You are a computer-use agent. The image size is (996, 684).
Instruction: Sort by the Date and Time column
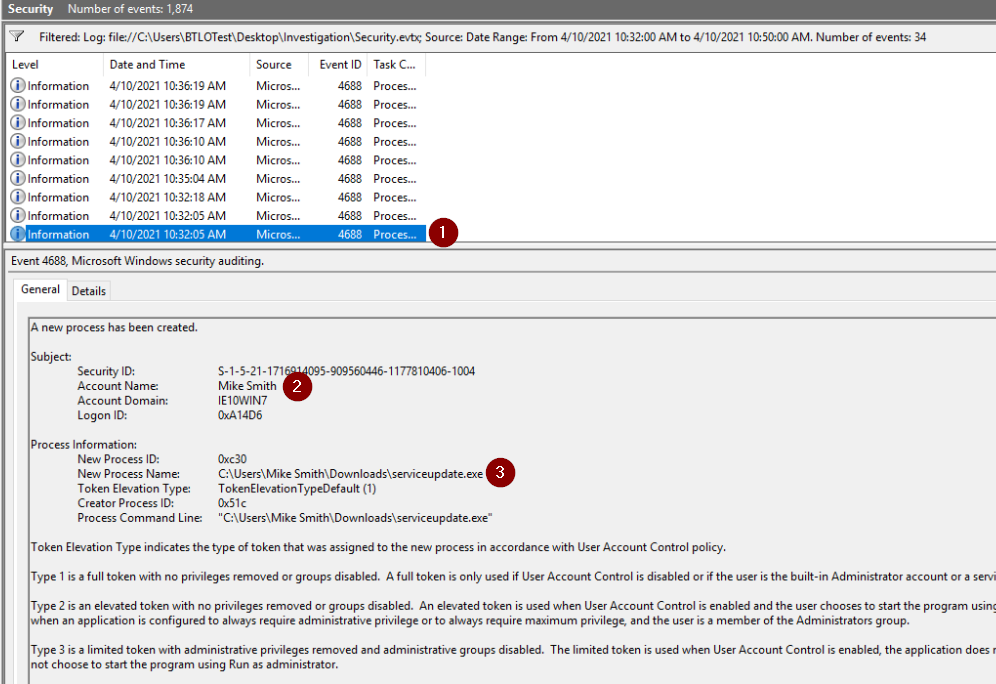[176, 65]
